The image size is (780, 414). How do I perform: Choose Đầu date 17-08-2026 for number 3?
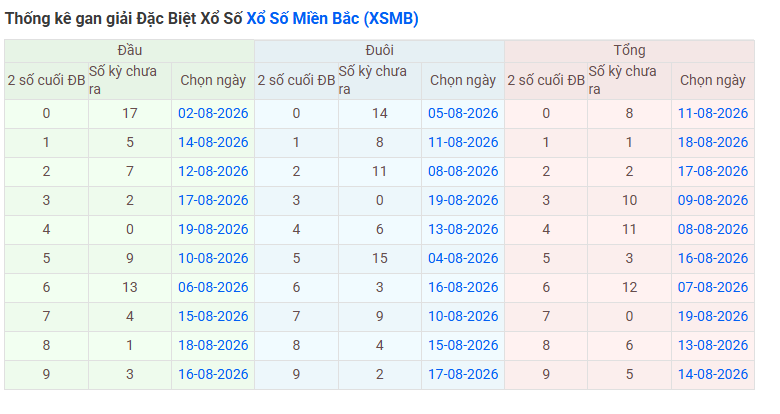tap(213, 200)
